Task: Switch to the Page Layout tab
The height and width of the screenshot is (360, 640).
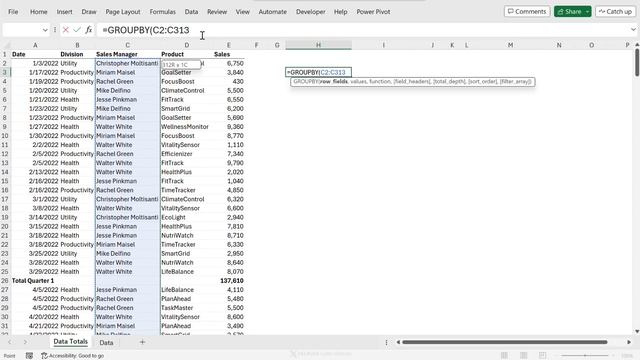Action: (x=123, y=12)
